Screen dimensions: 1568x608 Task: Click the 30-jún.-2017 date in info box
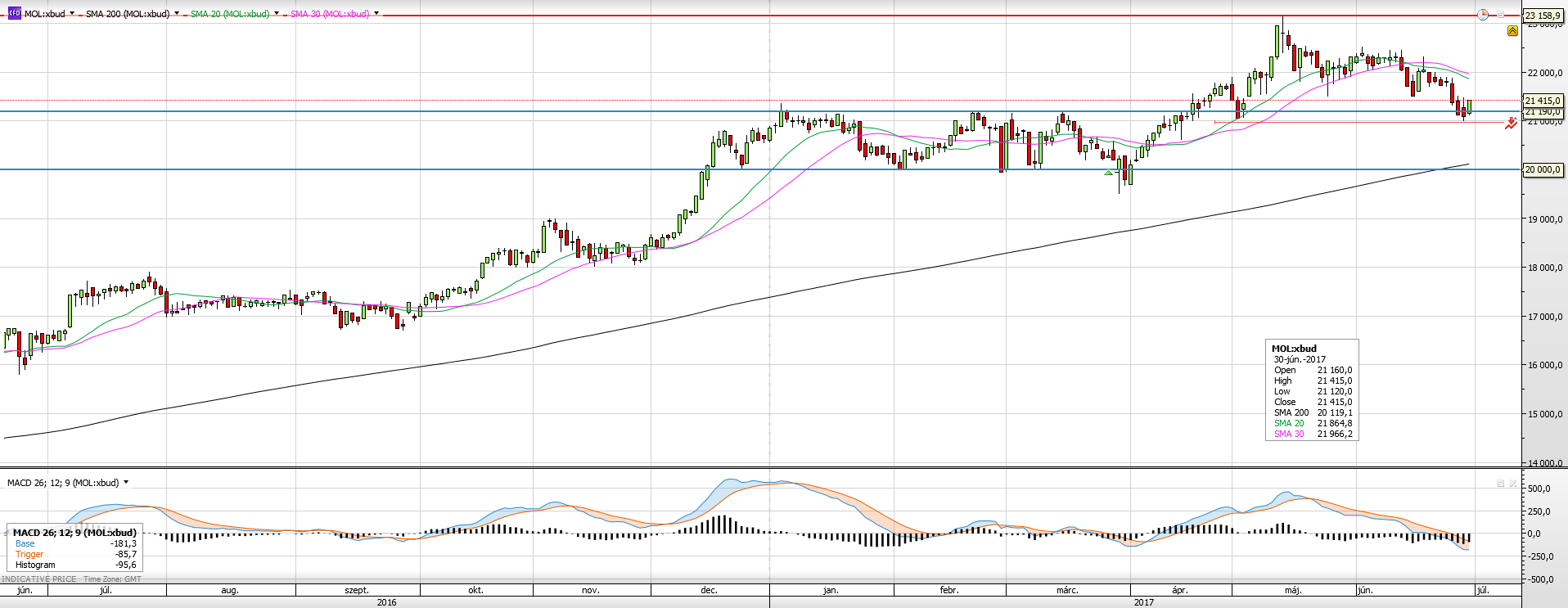tap(1300, 359)
